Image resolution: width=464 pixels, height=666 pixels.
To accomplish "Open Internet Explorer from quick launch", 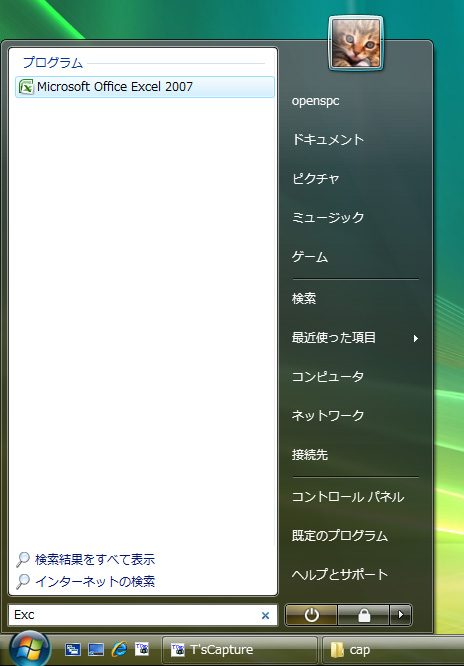I will 119,649.
